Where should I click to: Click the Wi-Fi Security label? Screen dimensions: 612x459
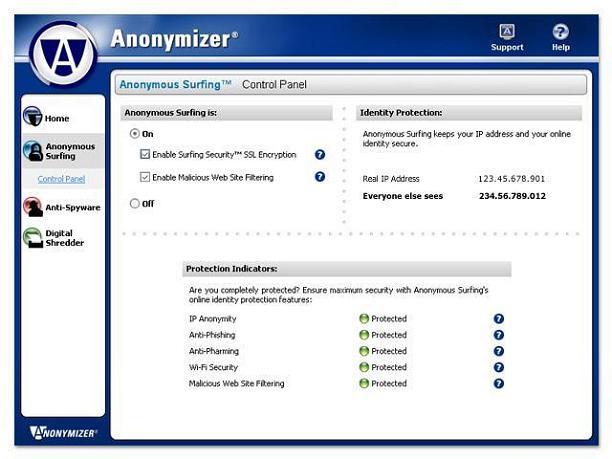point(213,367)
